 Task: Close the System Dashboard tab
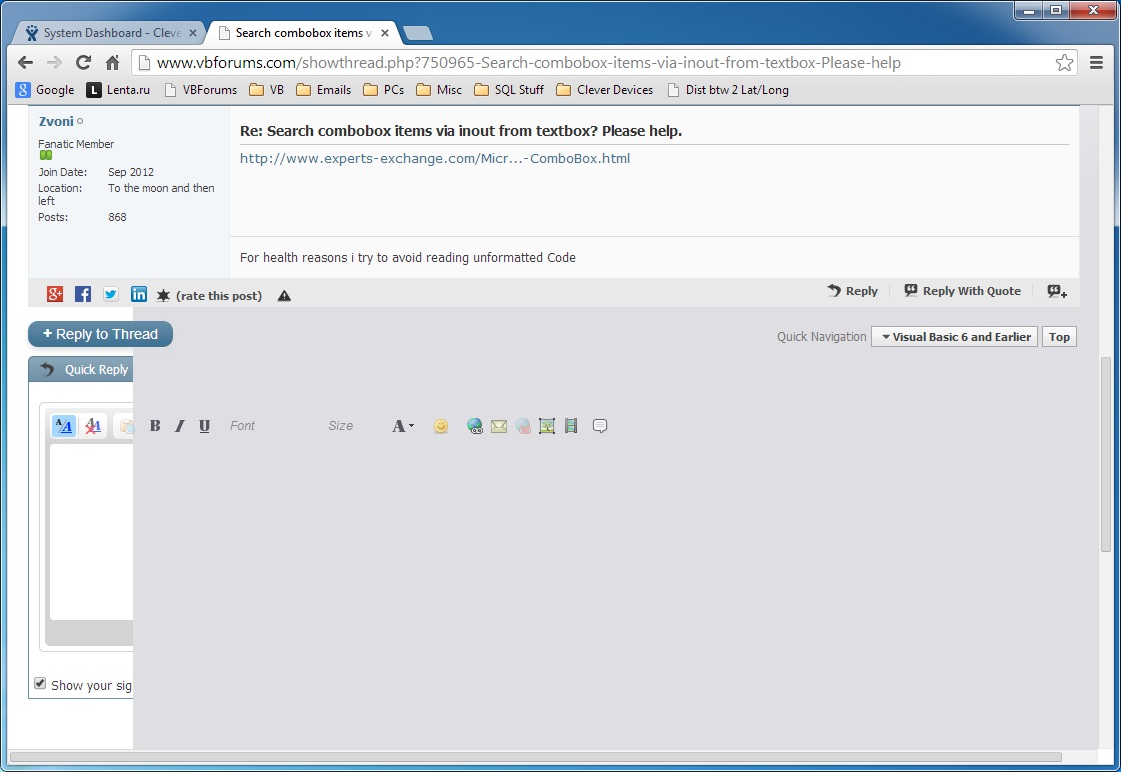click(192, 33)
